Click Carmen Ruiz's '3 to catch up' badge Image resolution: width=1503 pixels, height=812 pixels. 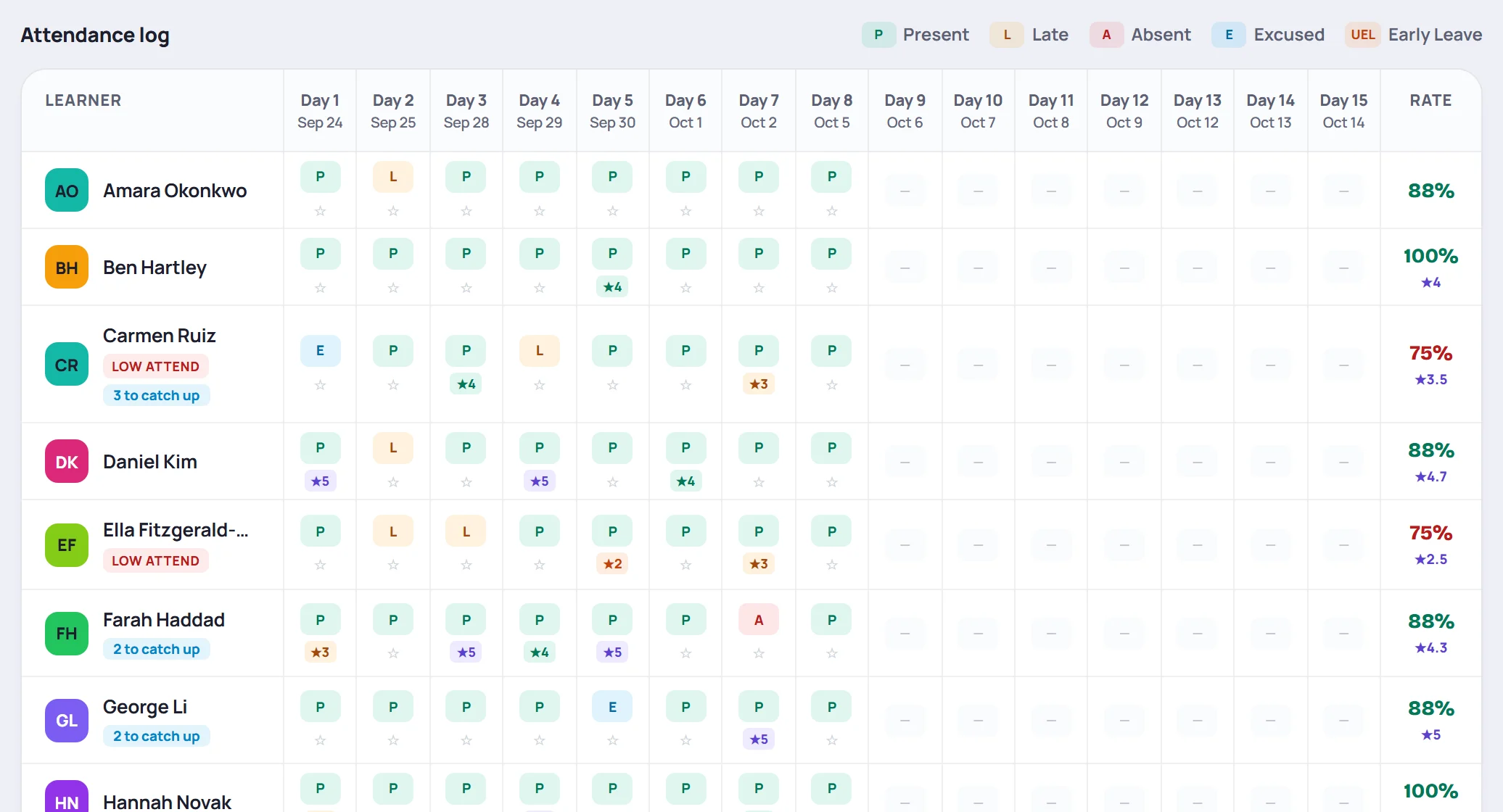[x=156, y=396]
